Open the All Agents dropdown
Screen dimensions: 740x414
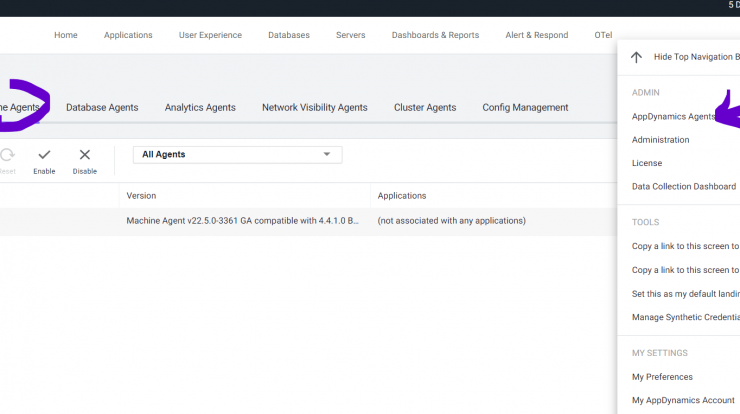237,155
